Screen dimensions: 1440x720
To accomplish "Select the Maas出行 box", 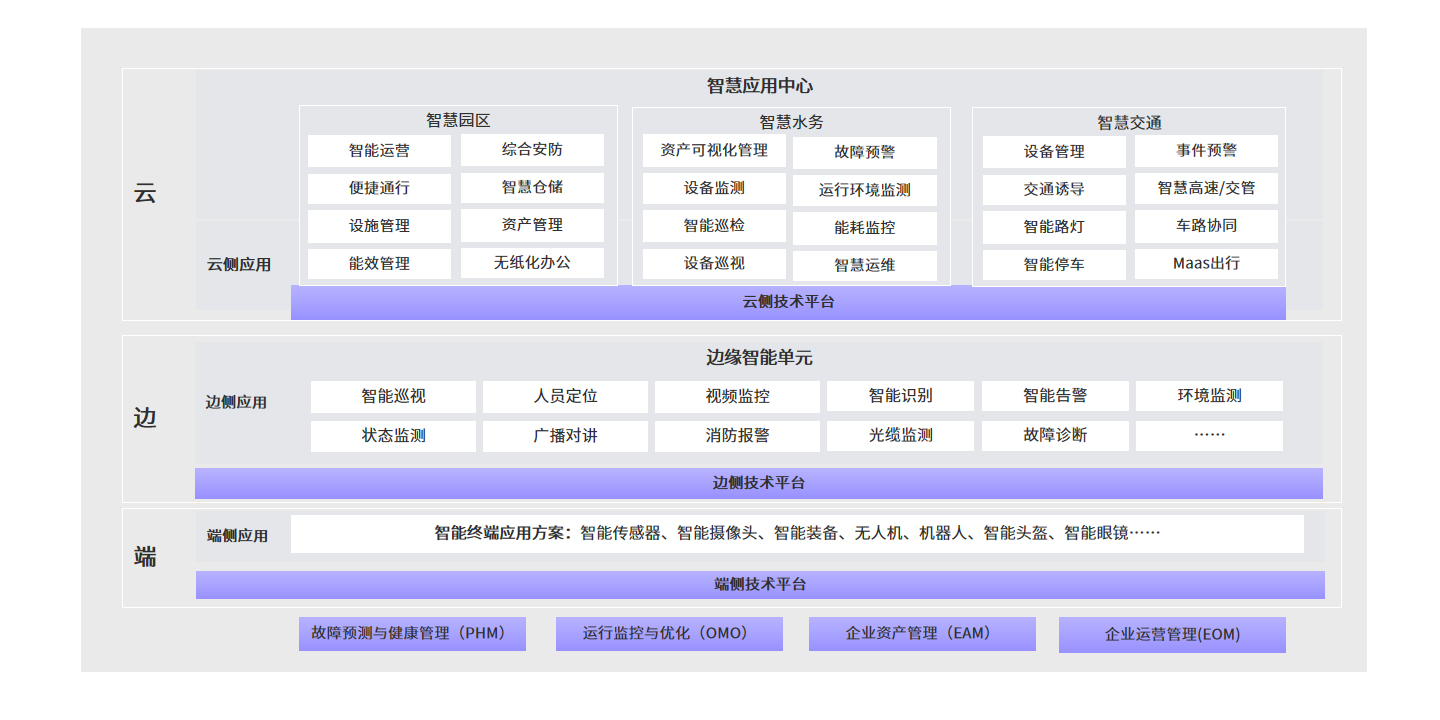I will click(1206, 264).
